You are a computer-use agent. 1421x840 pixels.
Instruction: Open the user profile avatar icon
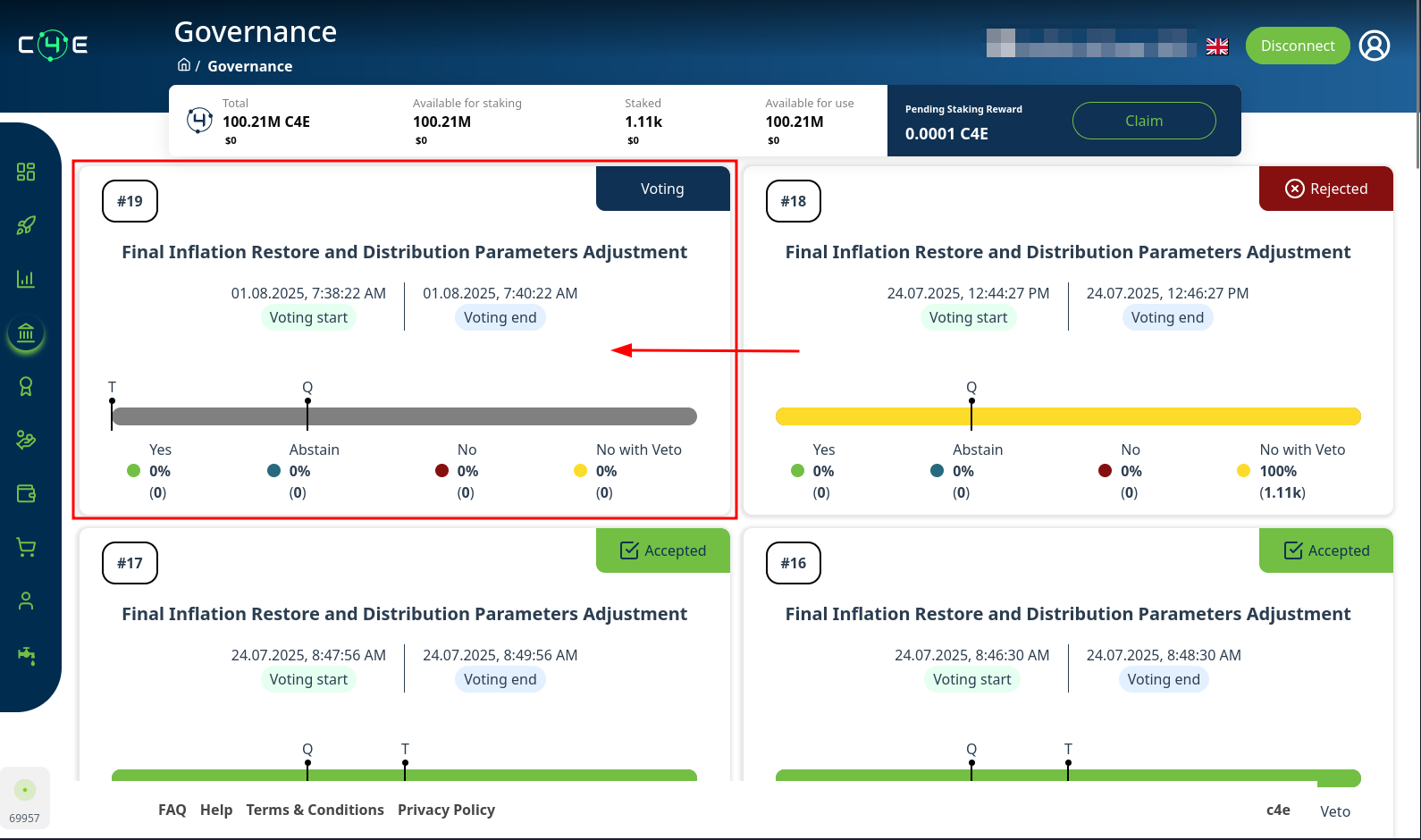[1374, 46]
